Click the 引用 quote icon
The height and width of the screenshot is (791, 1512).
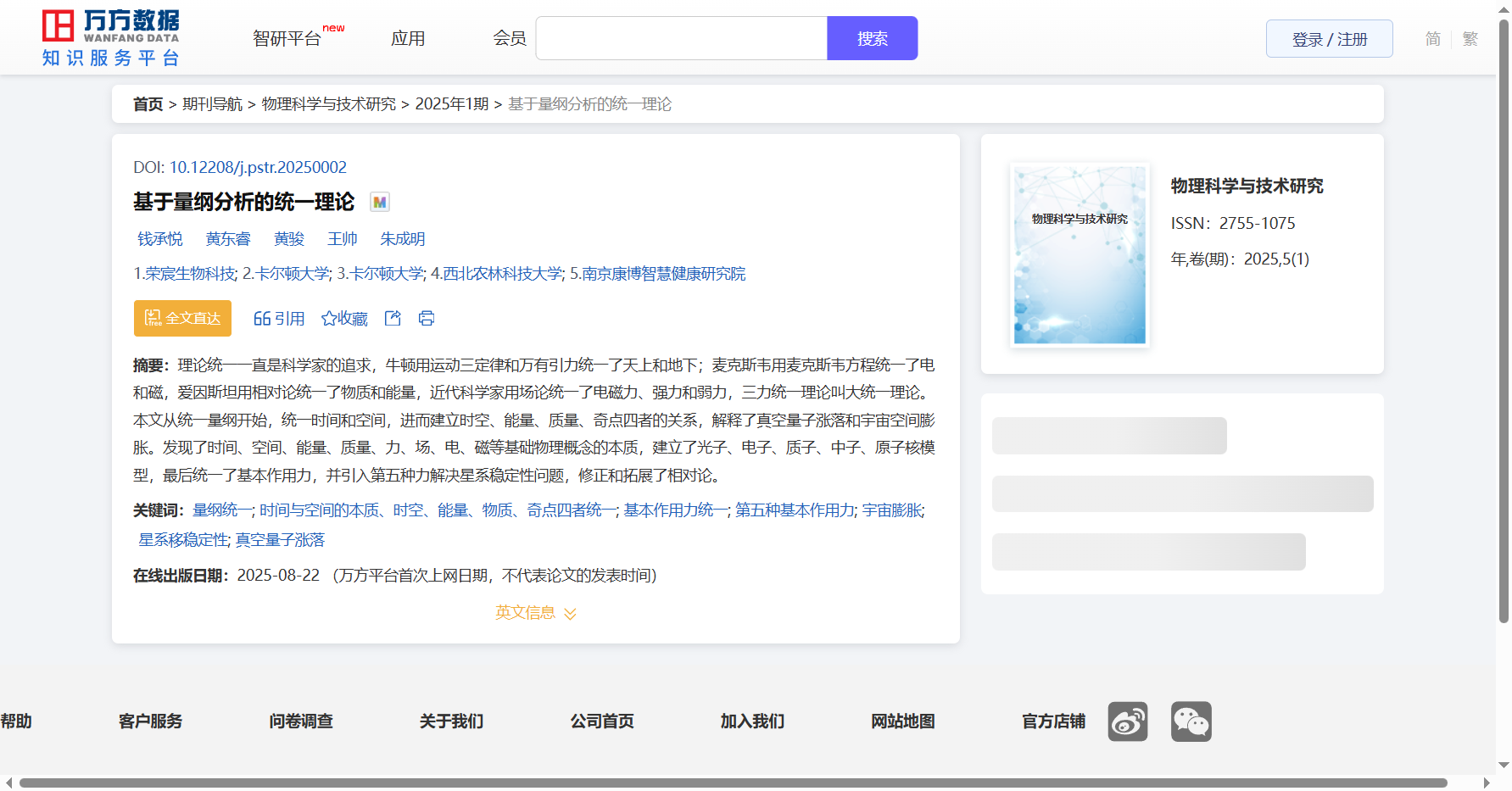(x=262, y=319)
